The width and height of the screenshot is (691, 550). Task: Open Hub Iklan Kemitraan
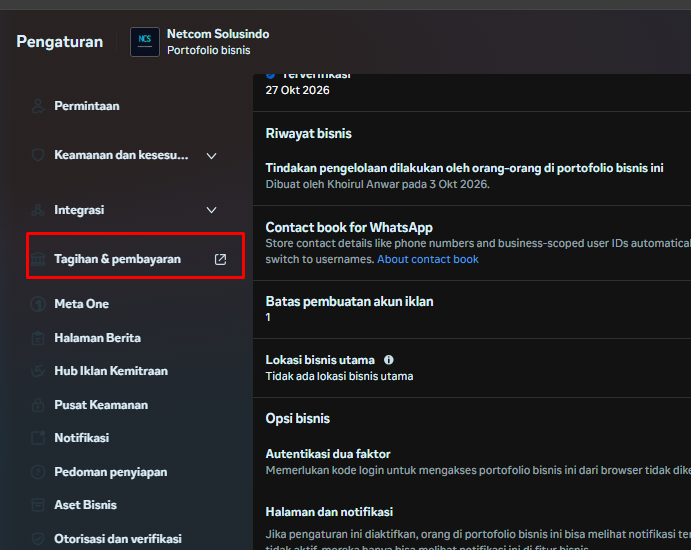coord(111,371)
